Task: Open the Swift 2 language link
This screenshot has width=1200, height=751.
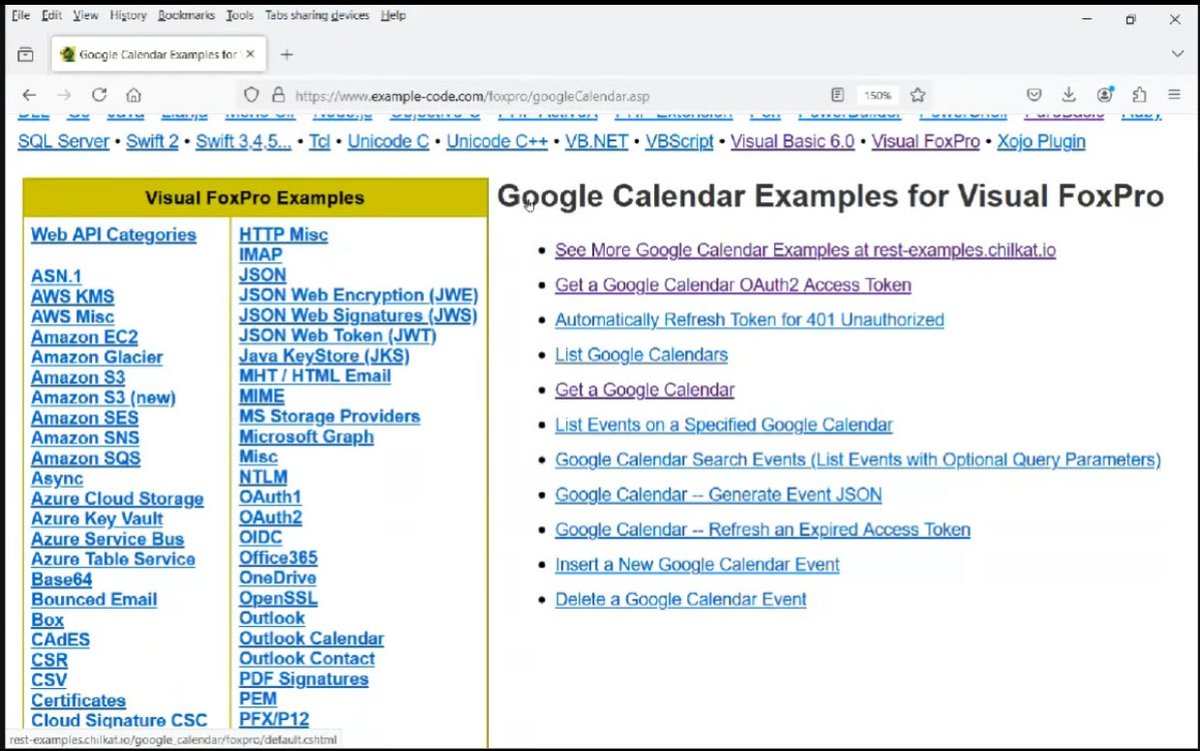Action: (152, 142)
